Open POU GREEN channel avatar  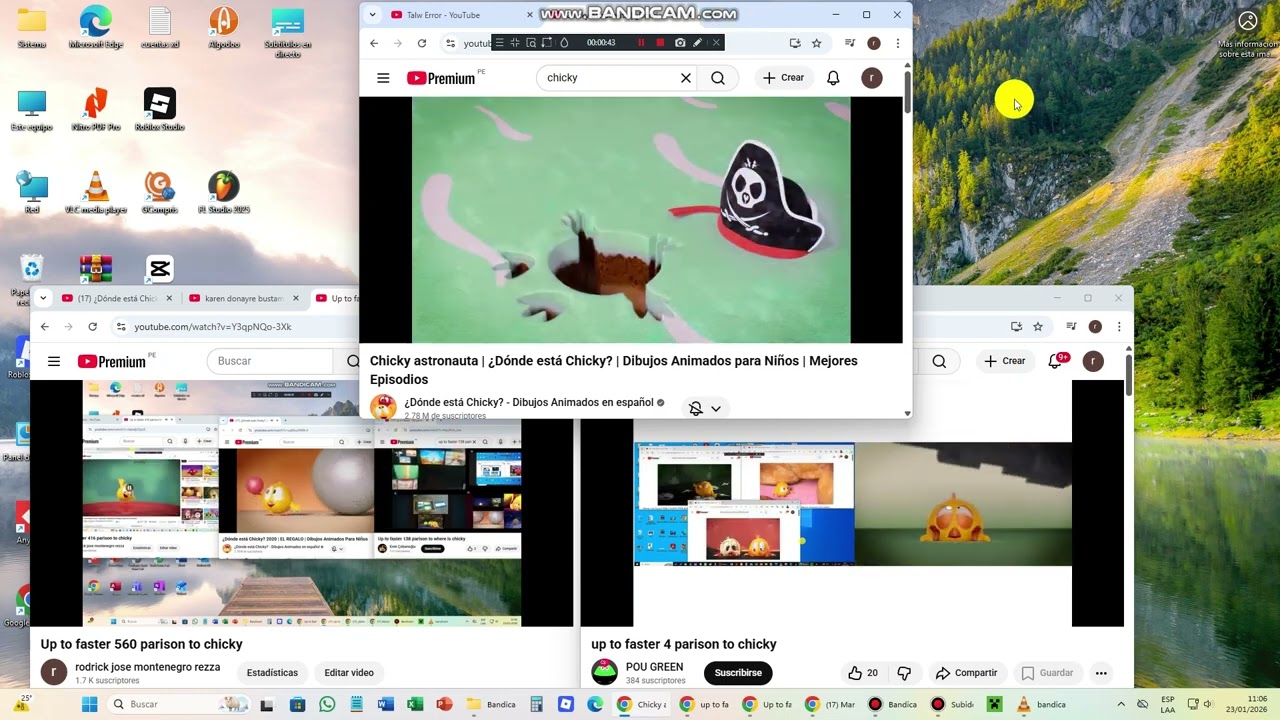pos(604,672)
